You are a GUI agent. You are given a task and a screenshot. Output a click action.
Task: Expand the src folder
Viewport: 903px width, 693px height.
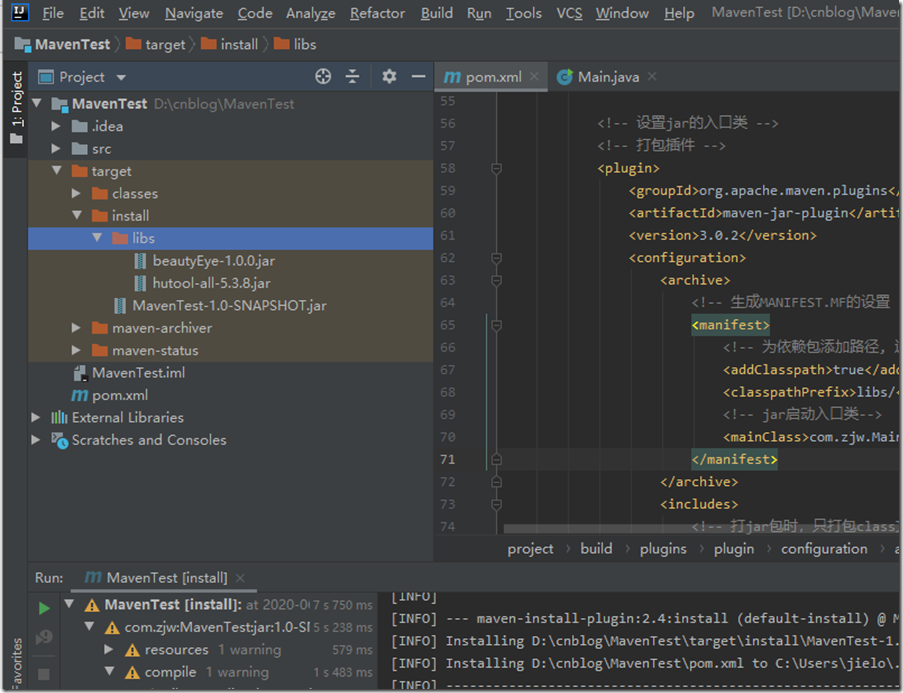tap(56, 148)
